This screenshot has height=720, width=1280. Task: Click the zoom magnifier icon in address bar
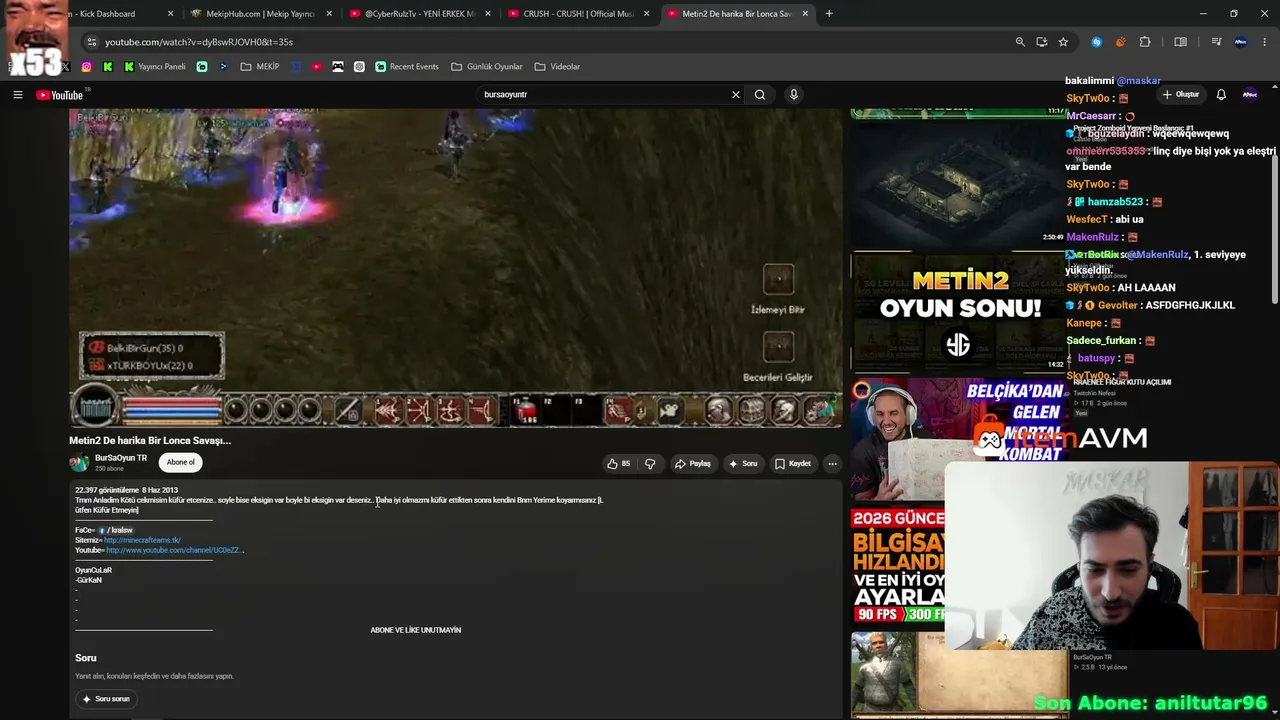tap(1020, 42)
